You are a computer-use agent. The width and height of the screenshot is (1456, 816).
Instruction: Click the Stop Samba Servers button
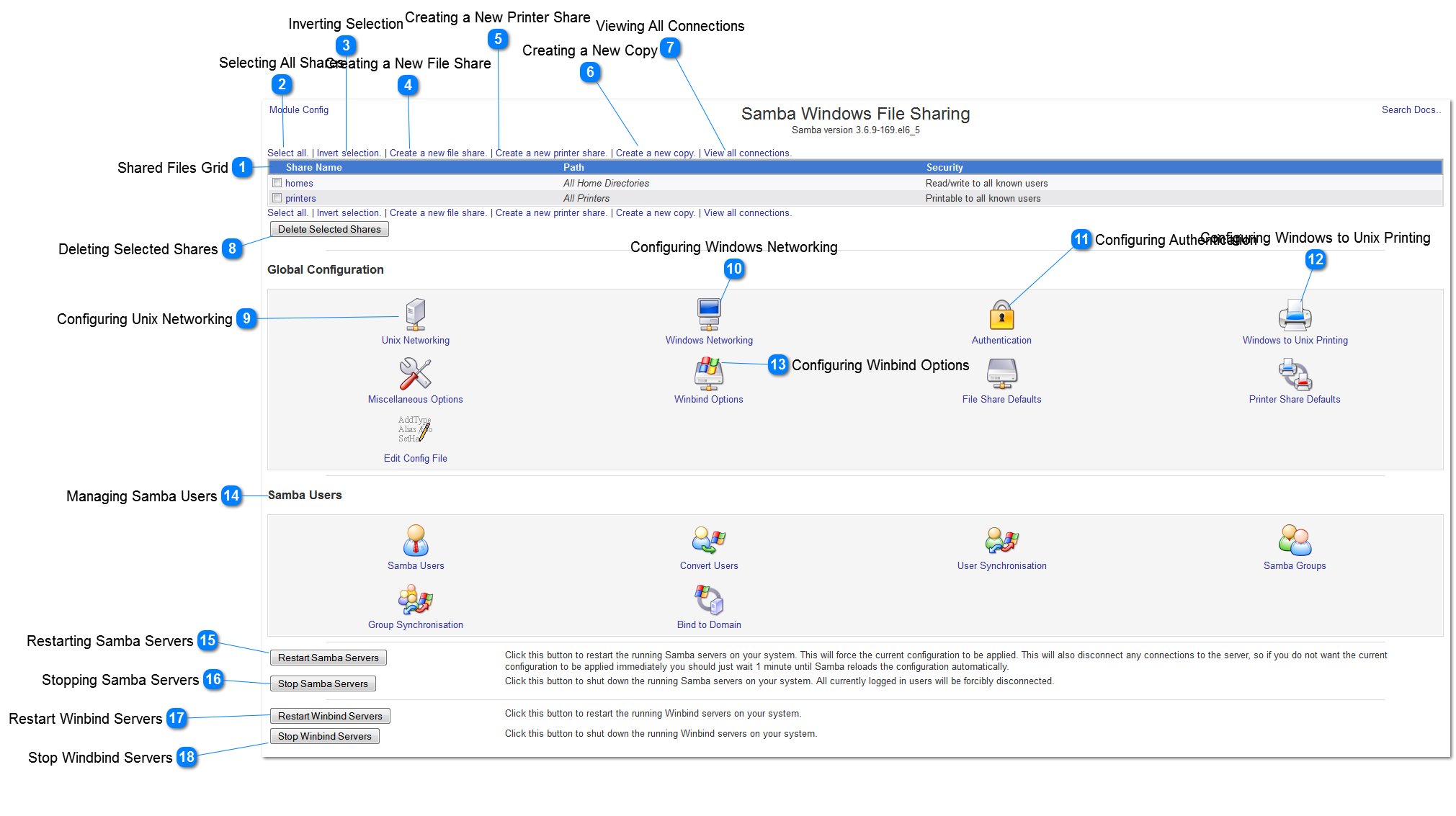pos(323,683)
